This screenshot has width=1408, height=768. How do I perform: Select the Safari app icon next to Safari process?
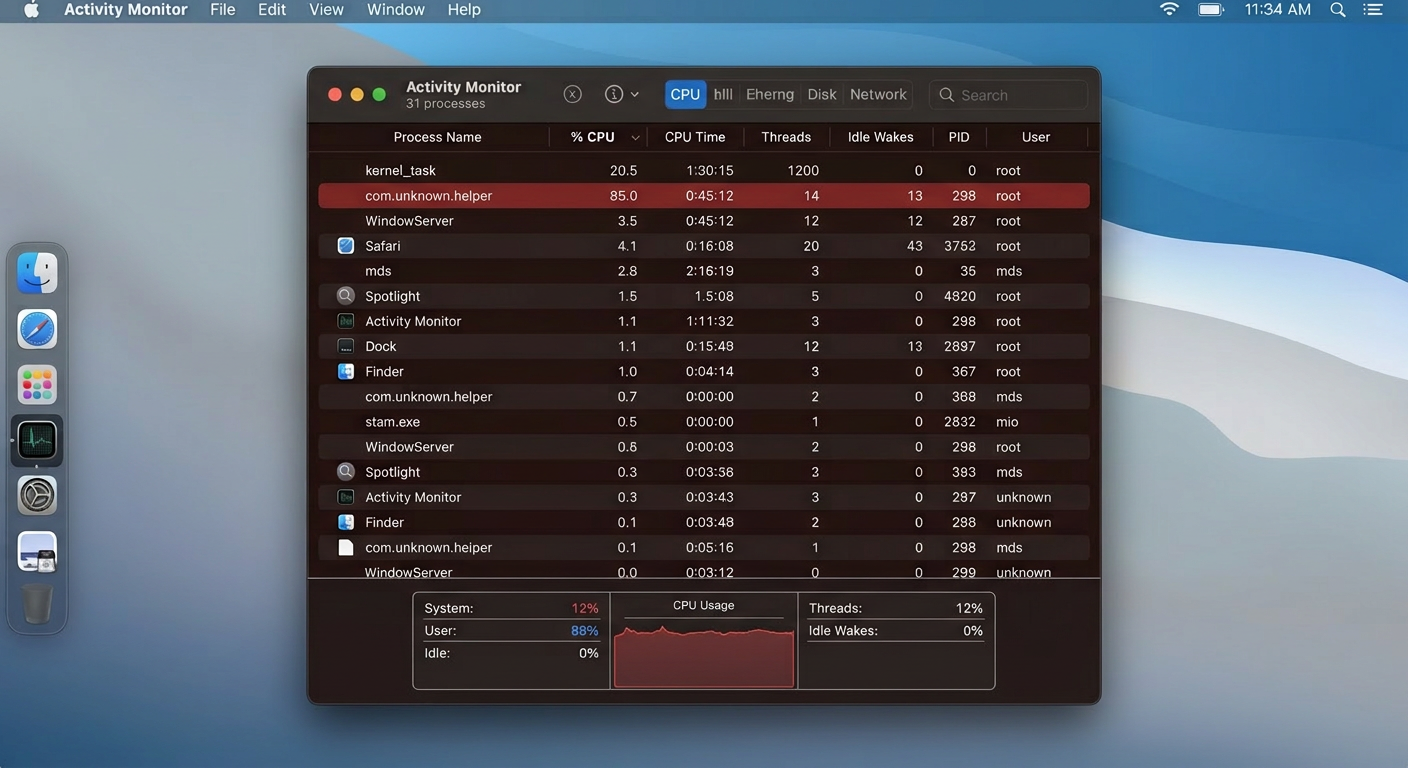pos(345,245)
